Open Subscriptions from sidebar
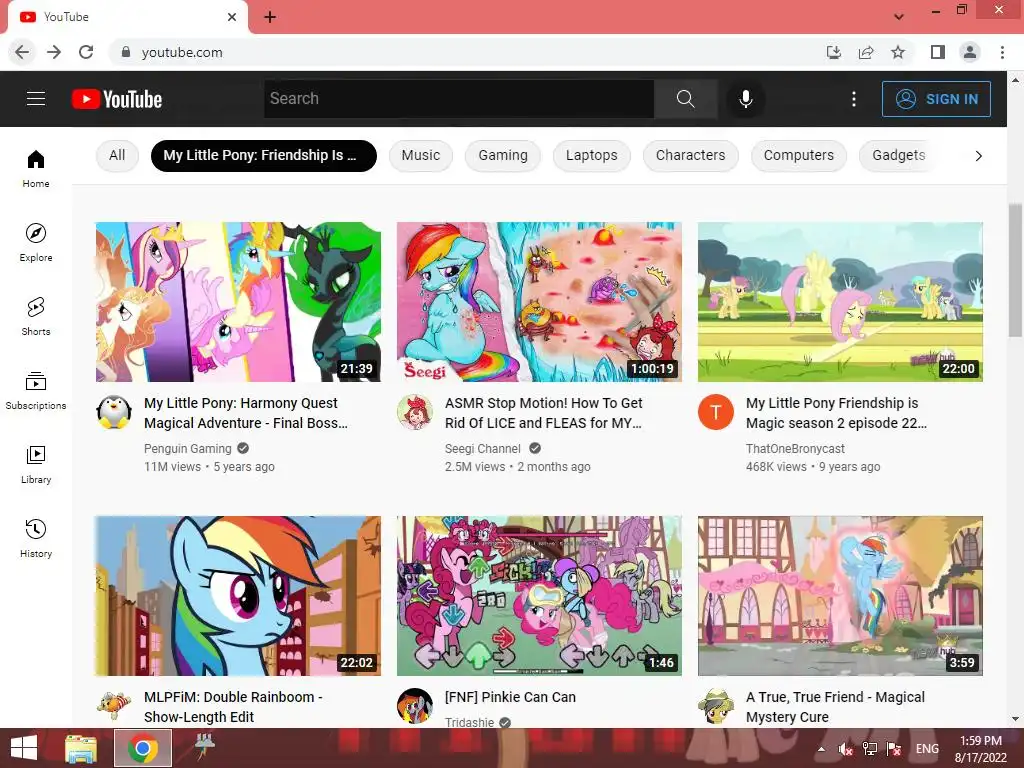Viewport: 1024px width, 768px height. tap(36, 390)
